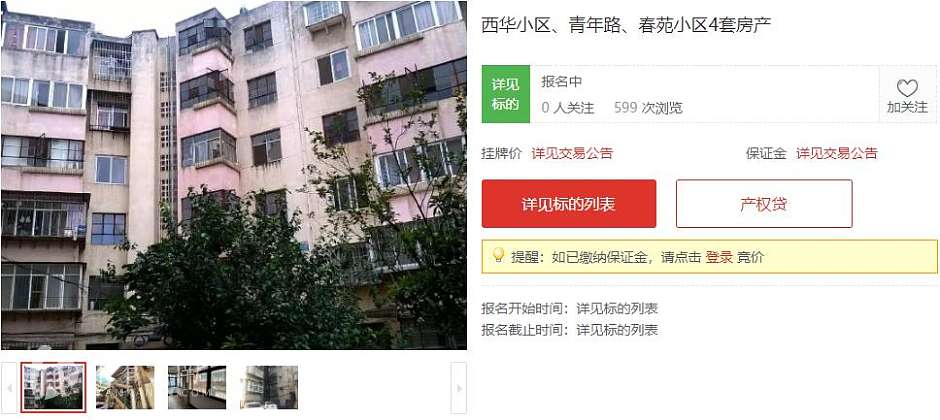
Task: Click the 登录 login link
Action: point(719,257)
